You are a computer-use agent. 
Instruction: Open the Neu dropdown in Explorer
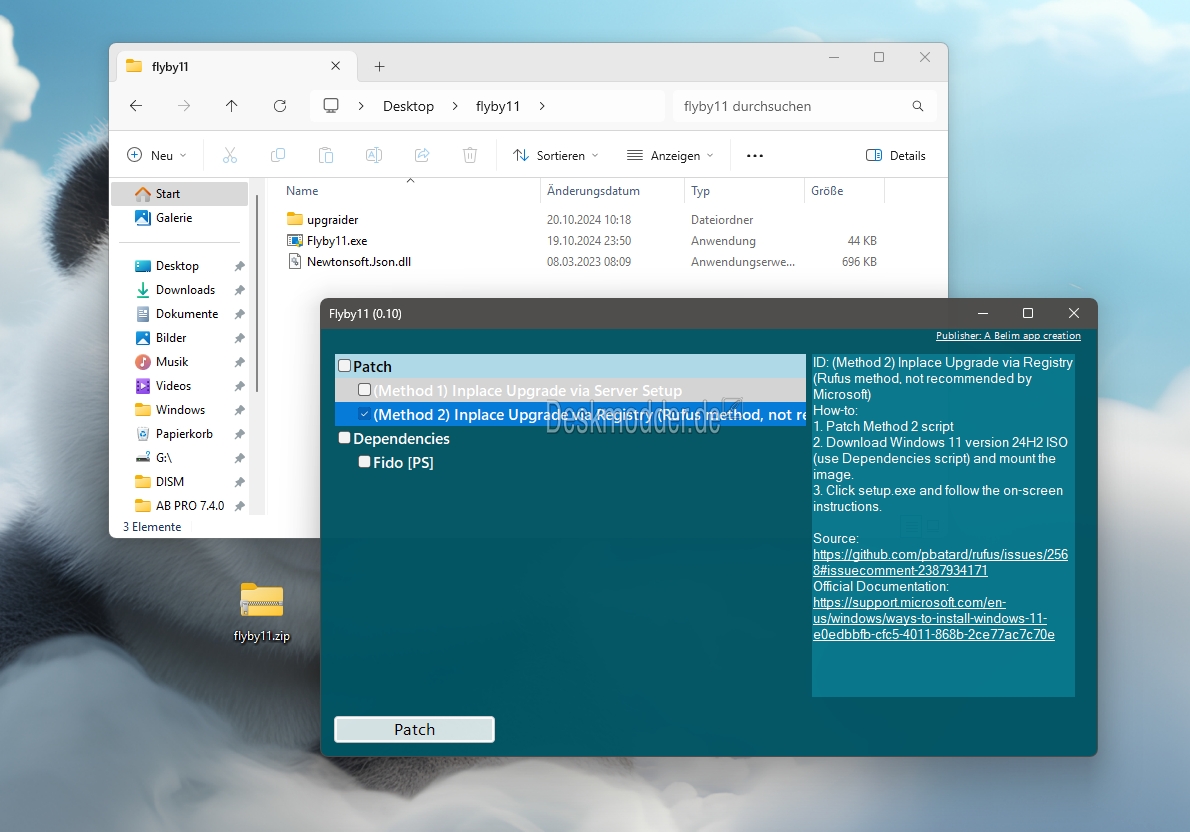(x=156, y=156)
